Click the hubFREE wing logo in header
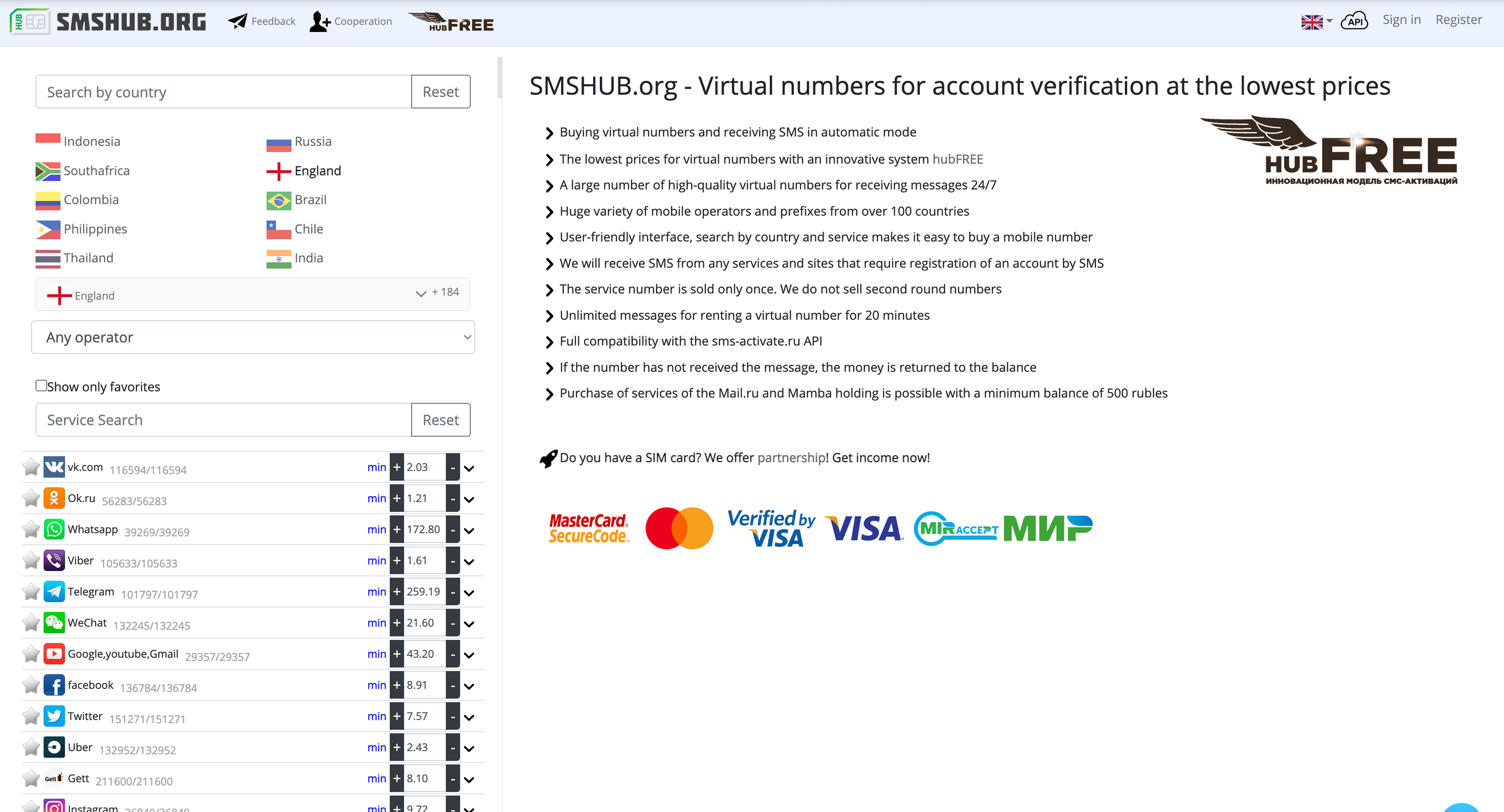This screenshot has width=1504, height=812. pos(451,22)
